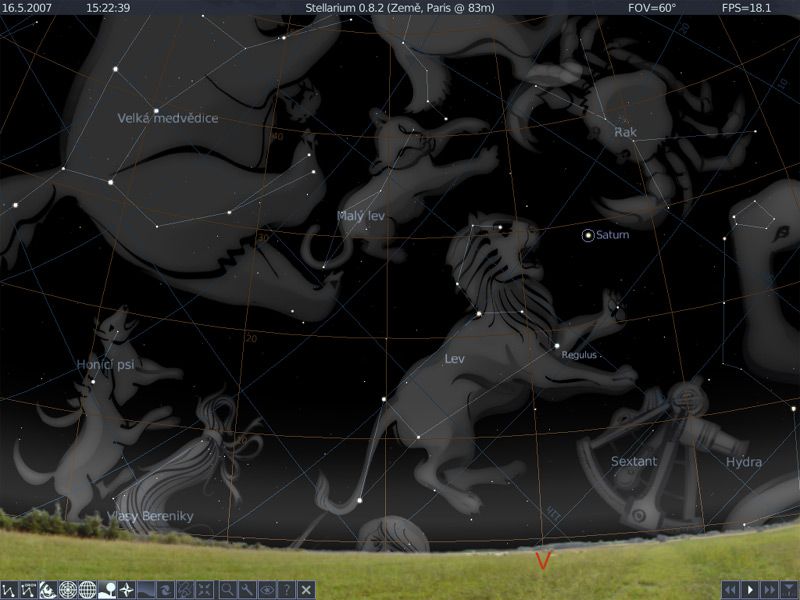Click the Velká medvědice constellation label
Image resolution: width=800 pixels, height=600 pixels.
tap(168, 118)
